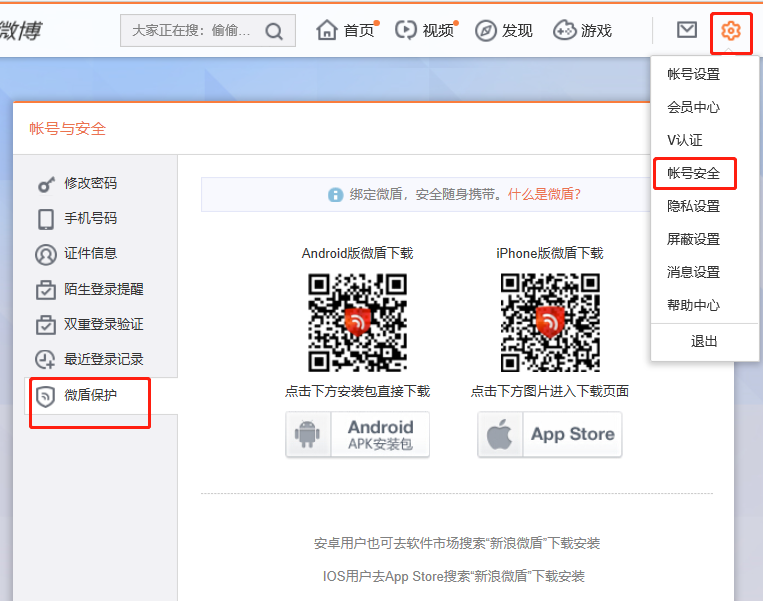Open the messages envelope icon
The width and height of the screenshot is (763, 601).
(x=687, y=30)
